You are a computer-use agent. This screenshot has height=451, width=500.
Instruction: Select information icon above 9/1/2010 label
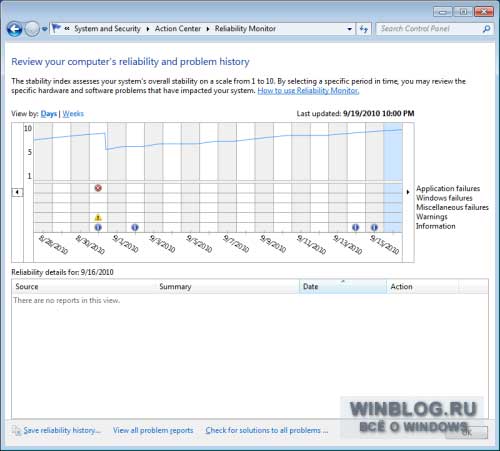(135, 227)
